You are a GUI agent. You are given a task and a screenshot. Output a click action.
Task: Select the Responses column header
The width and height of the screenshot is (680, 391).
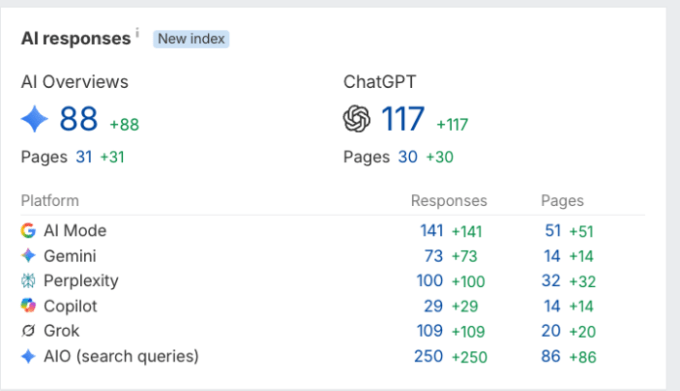(449, 201)
